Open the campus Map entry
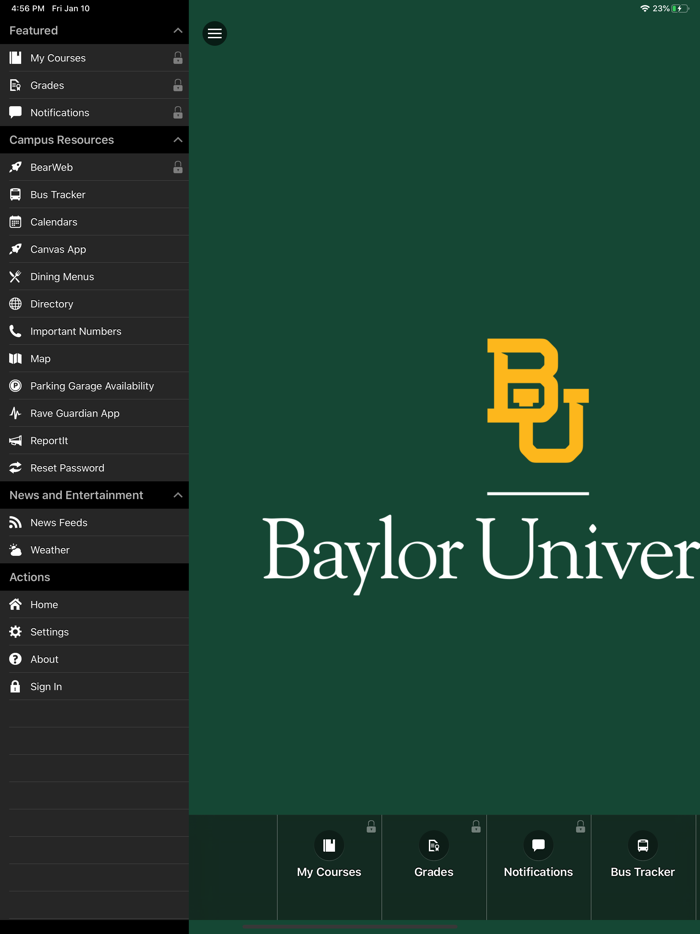This screenshot has width=700, height=934. point(94,359)
